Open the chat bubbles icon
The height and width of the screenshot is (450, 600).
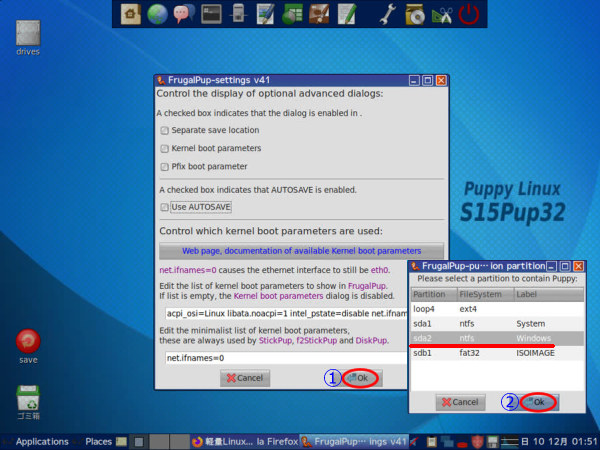click(x=184, y=14)
